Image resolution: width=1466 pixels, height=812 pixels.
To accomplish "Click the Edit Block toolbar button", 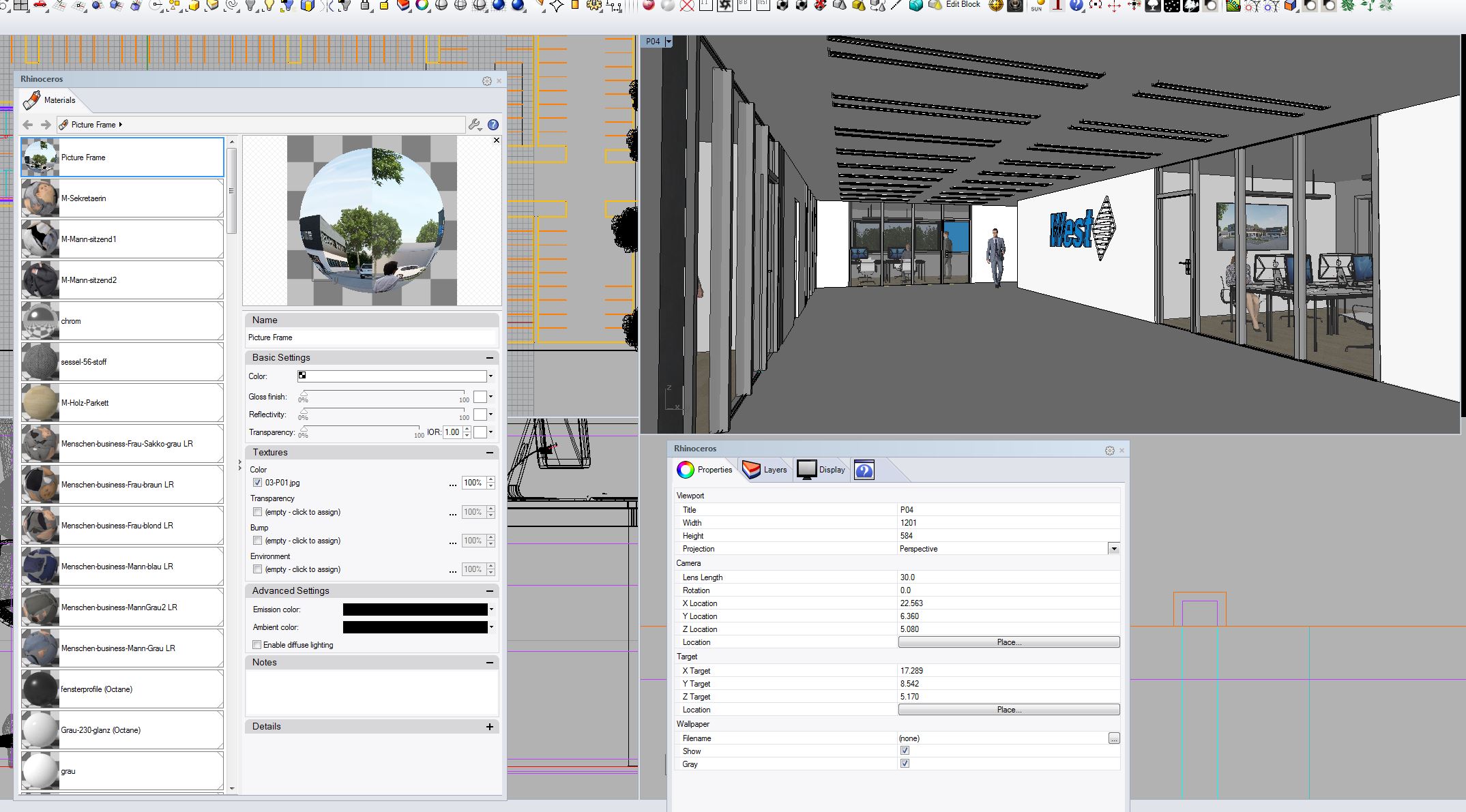I will coord(962,4).
